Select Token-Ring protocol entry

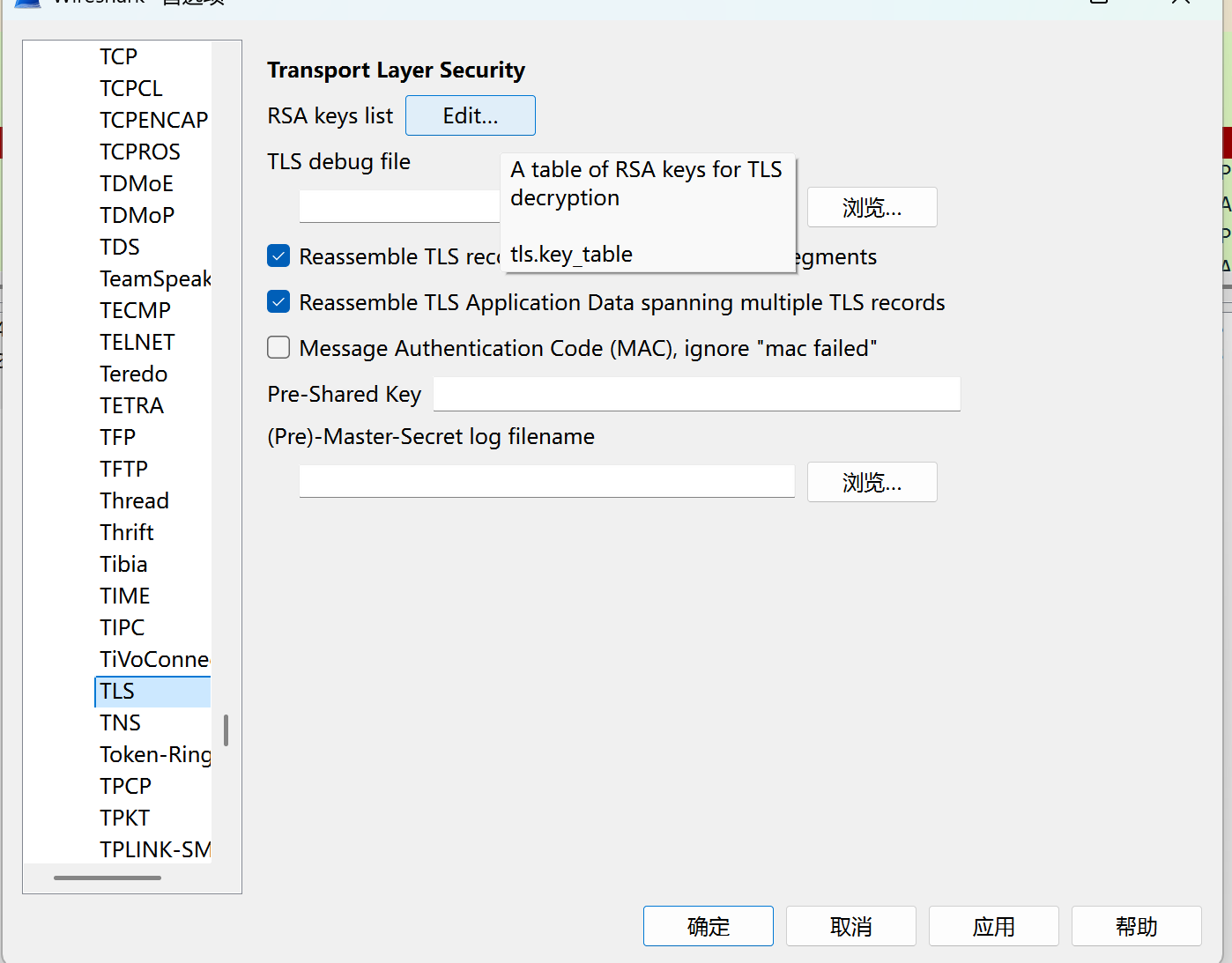(x=153, y=754)
